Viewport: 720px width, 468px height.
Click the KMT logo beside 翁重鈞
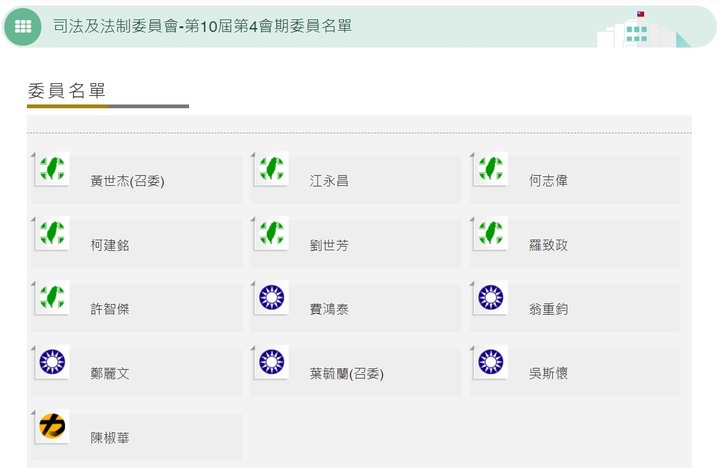point(490,297)
